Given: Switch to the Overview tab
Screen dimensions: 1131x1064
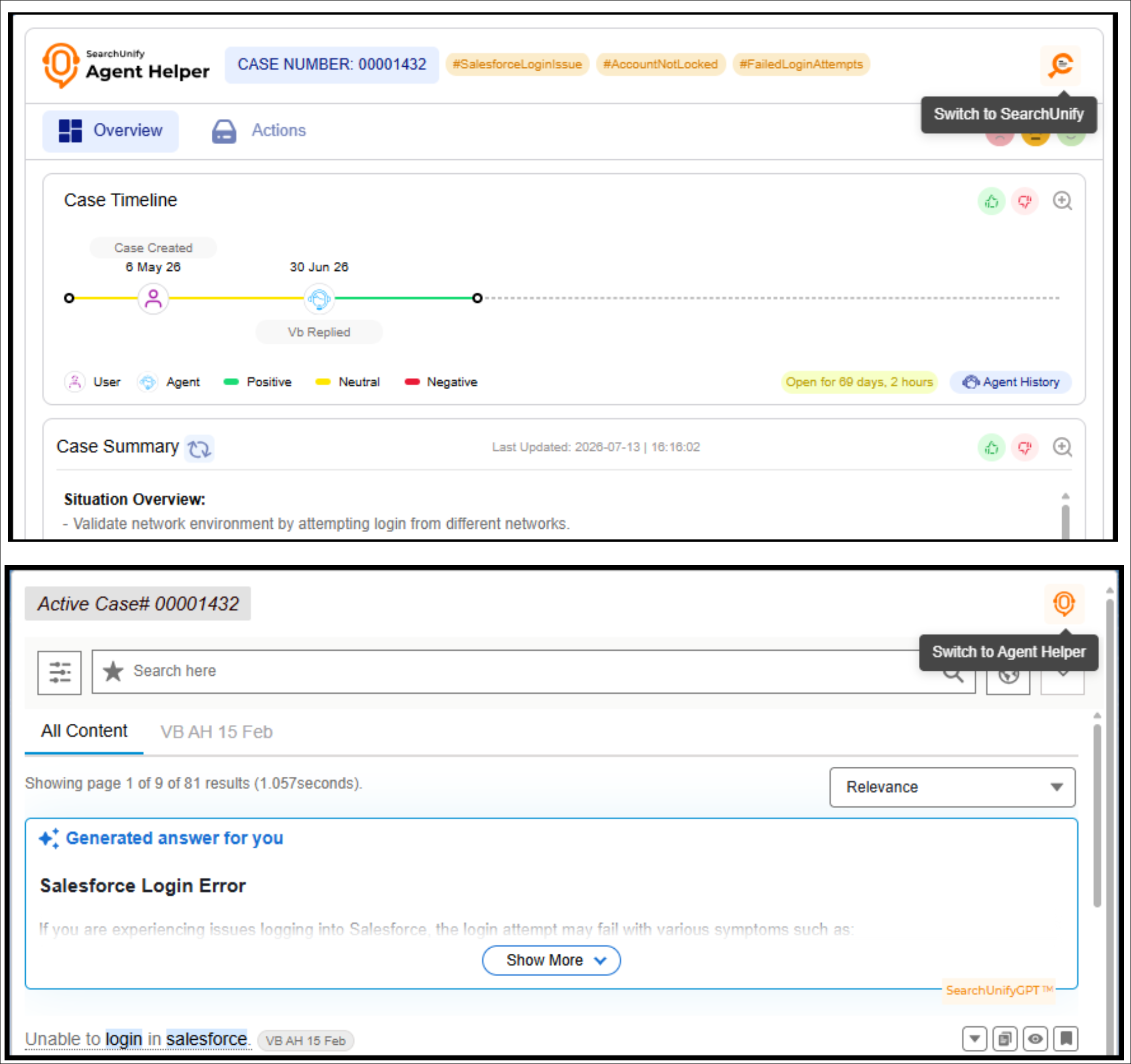Looking at the screenshot, I should pyautogui.click(x=111, y=131).
